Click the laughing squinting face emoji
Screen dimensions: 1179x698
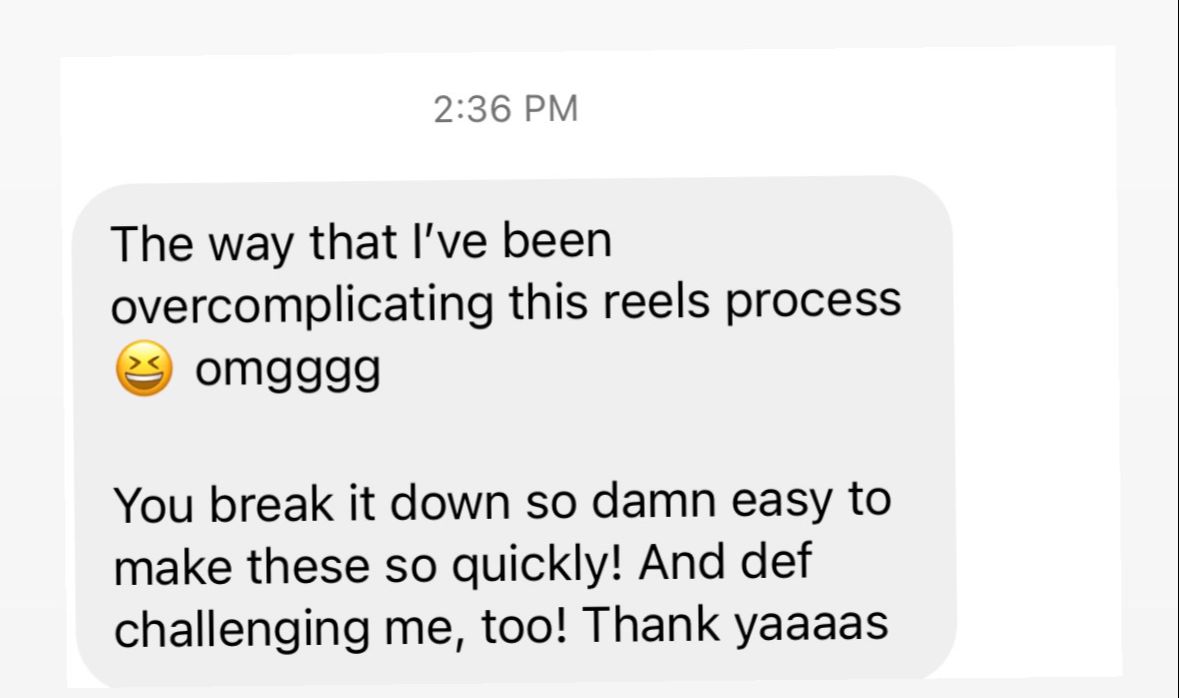[144, 368]
